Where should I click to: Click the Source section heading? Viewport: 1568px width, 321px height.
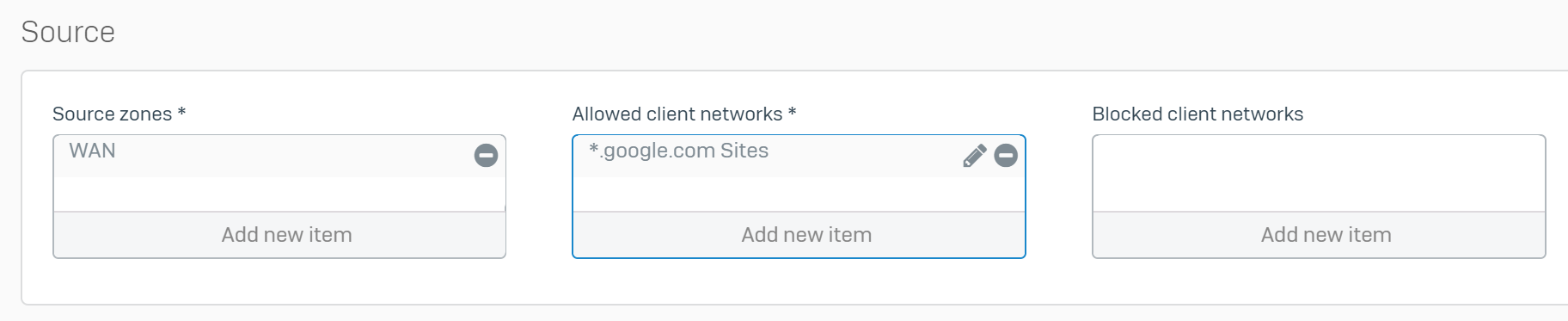tap(68, 32)
